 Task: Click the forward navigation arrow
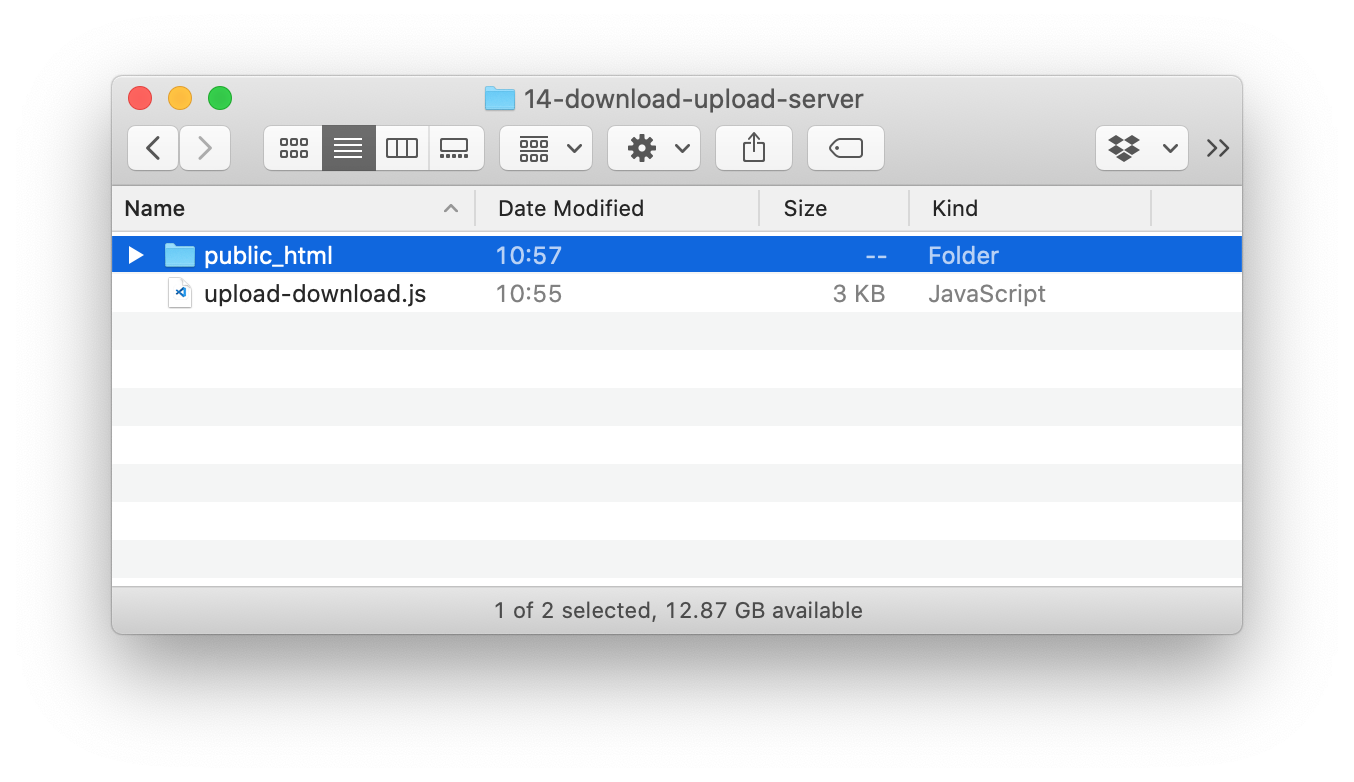(205, 148)
